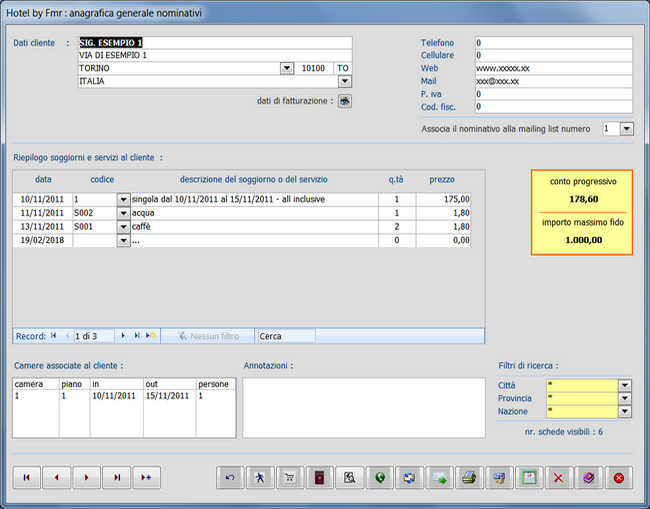Click the record number box '1 di 3'
Viewport: 650px width, 509px height.
94,336
